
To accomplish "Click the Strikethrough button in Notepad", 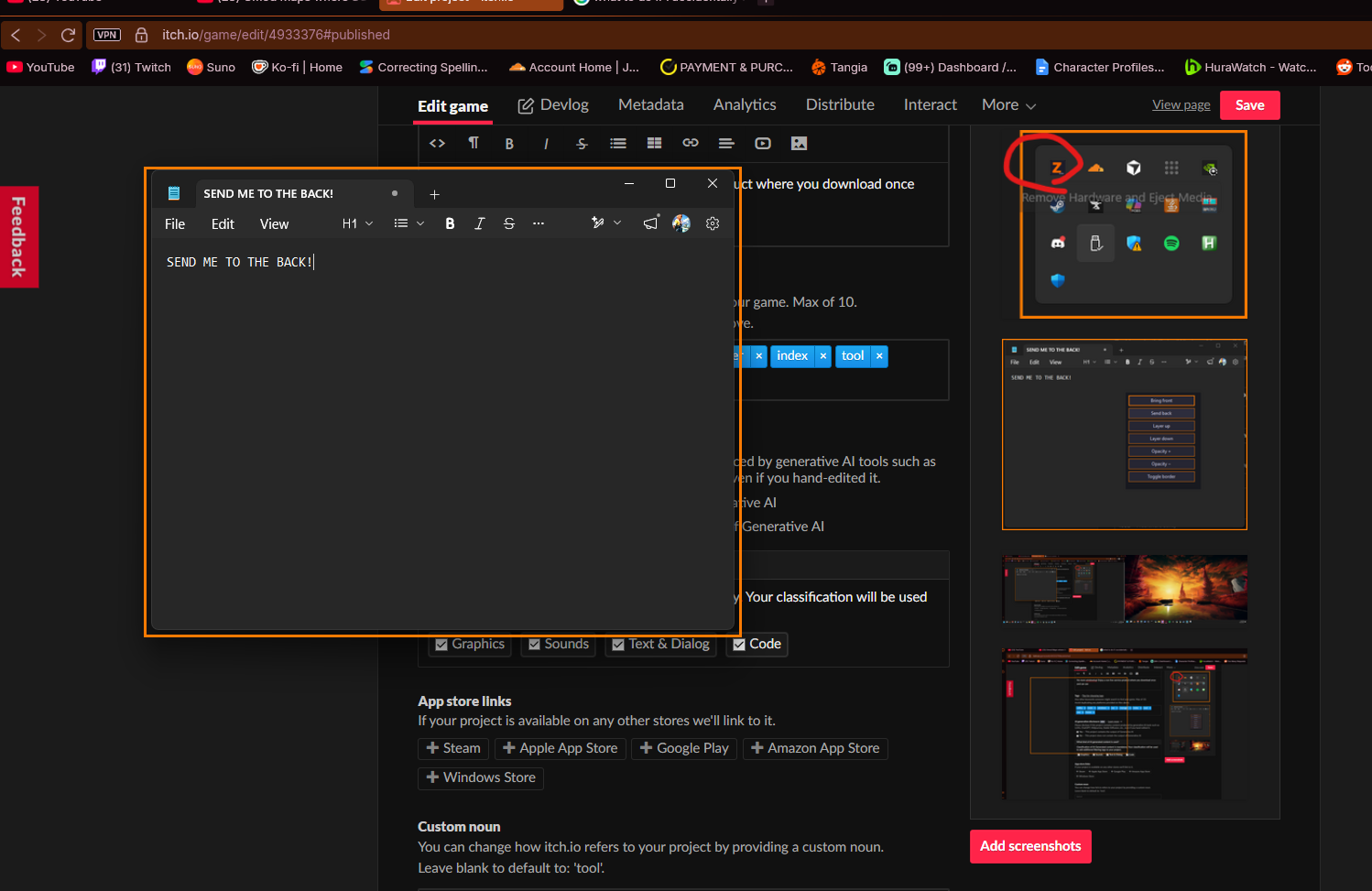I will (509, 223).
